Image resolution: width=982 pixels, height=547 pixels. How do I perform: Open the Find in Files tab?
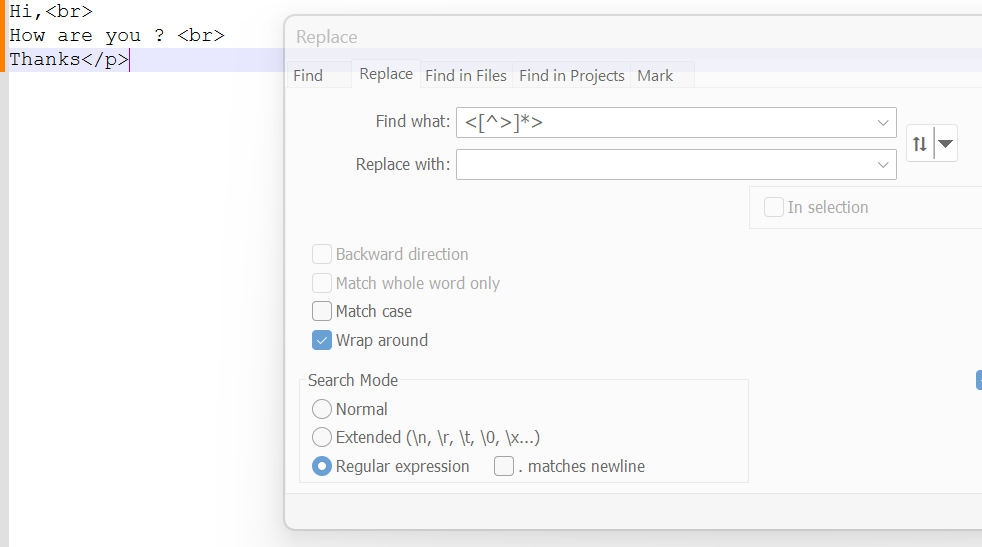466,75
